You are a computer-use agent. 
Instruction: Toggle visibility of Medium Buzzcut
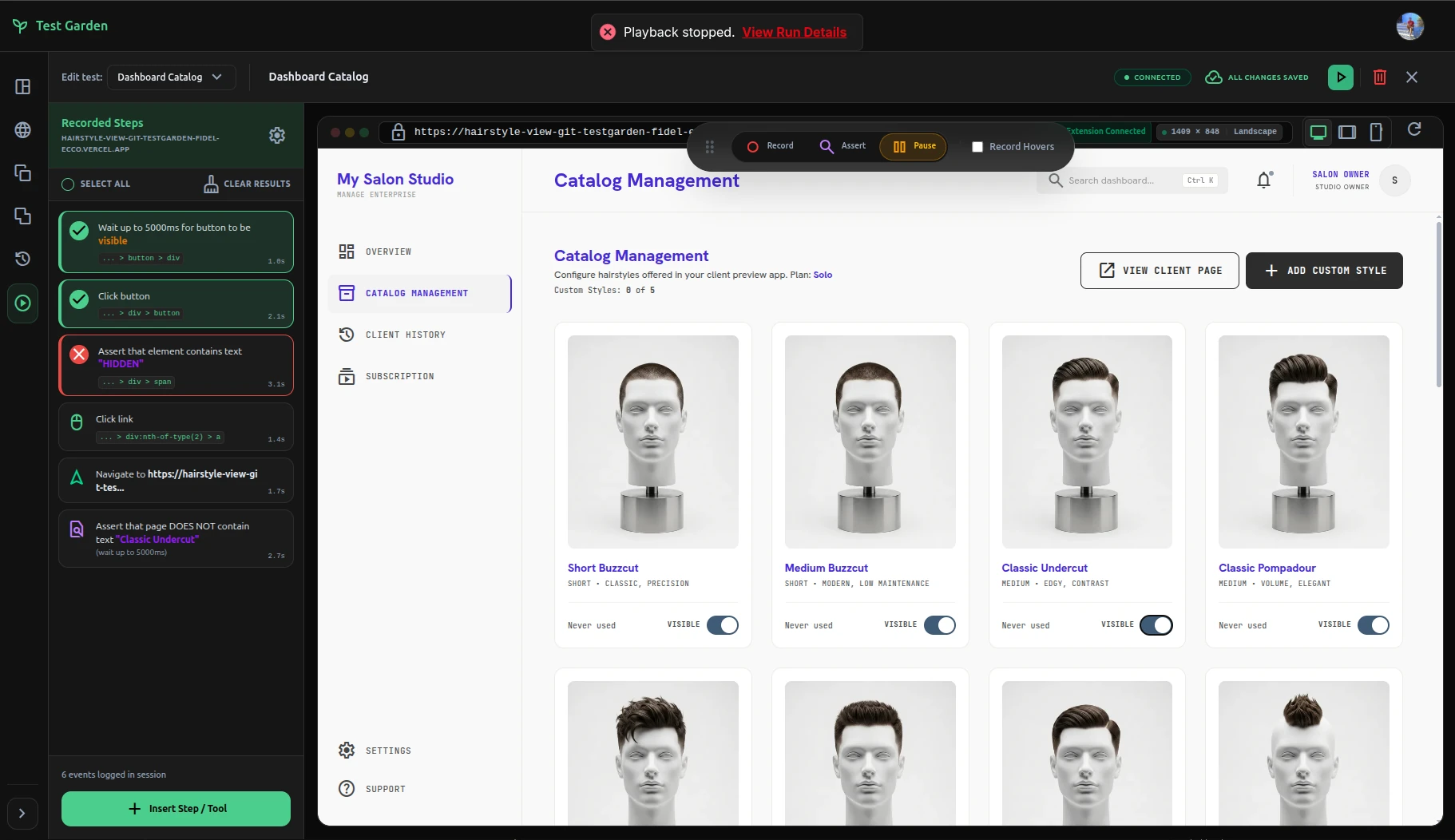tap(940, 625)
